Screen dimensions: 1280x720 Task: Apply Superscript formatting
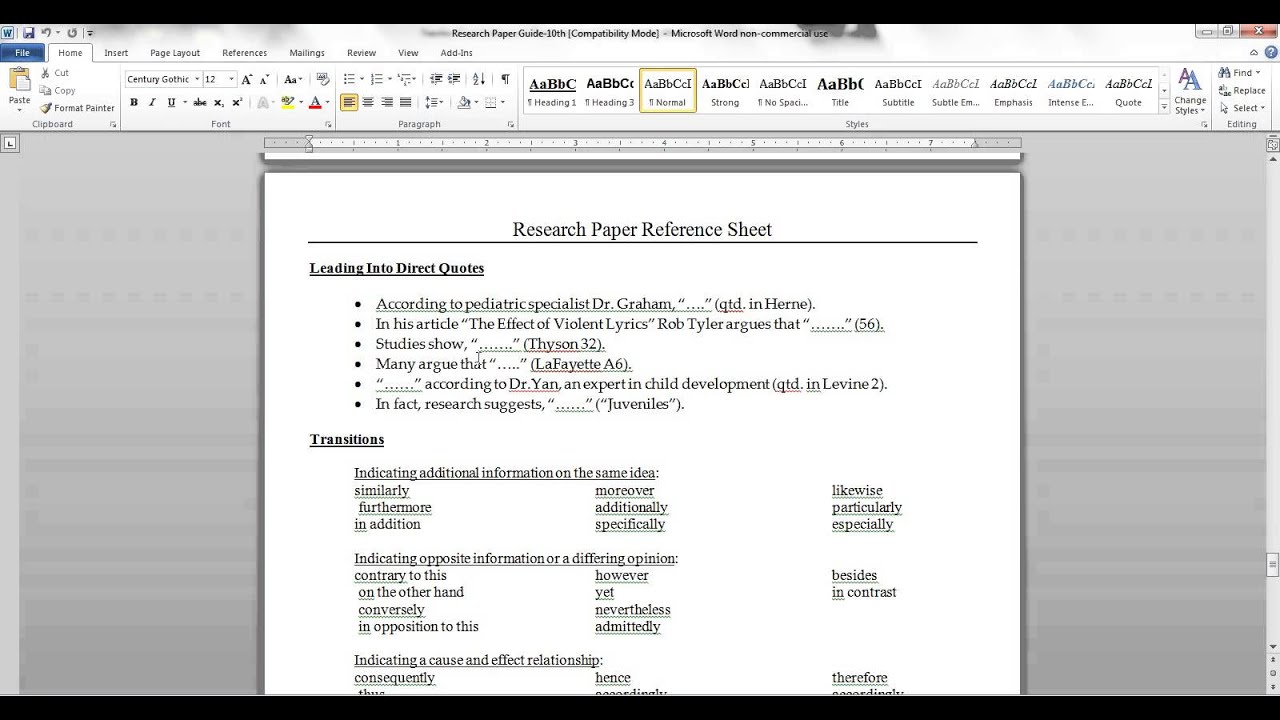[x=237, y=102]
